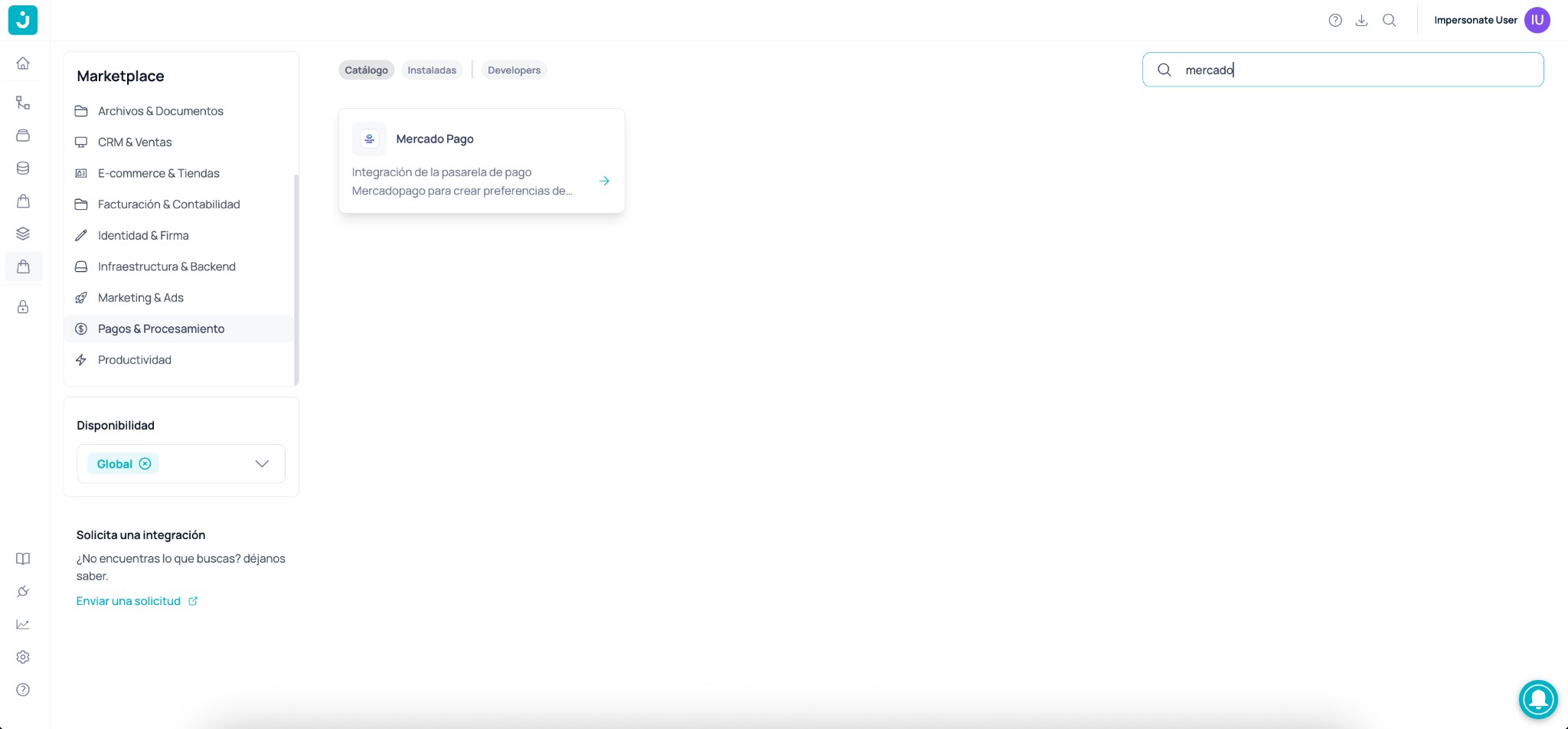Open the layers stack icon in the left sidebar
This screenshot has height=729, width=1568.
23,234
